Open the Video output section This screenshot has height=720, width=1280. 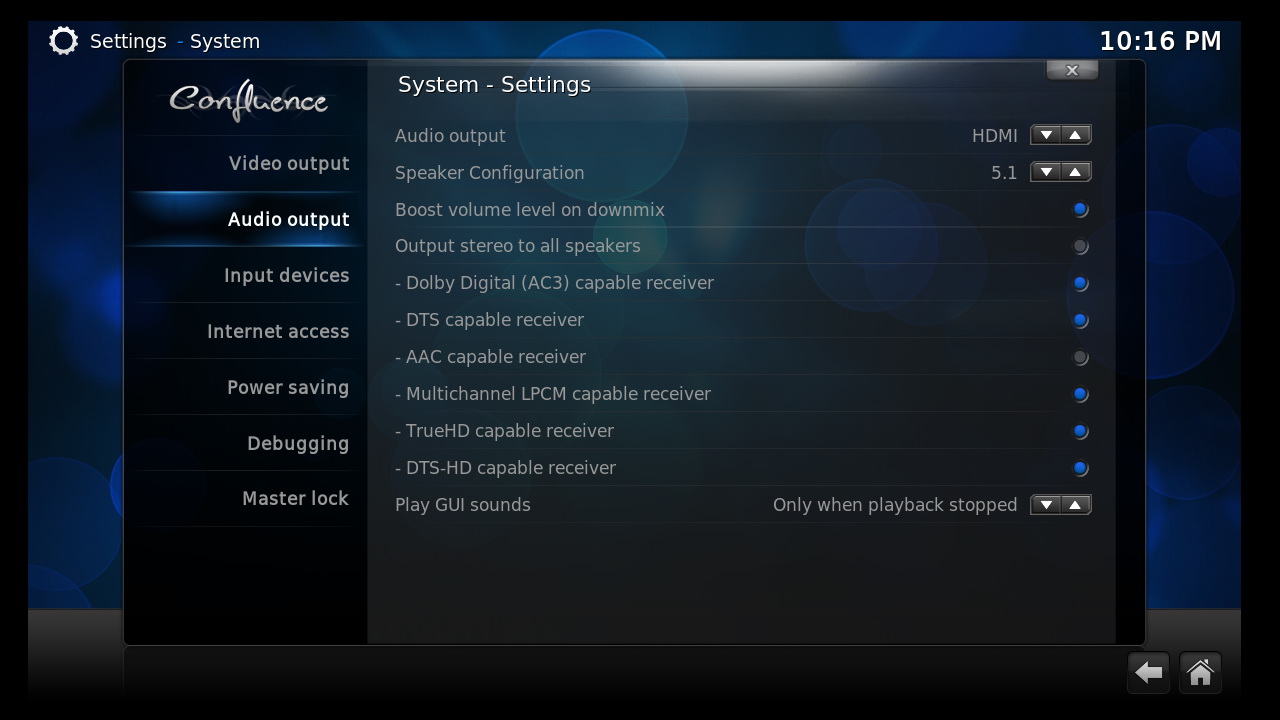tap(289, 164)
